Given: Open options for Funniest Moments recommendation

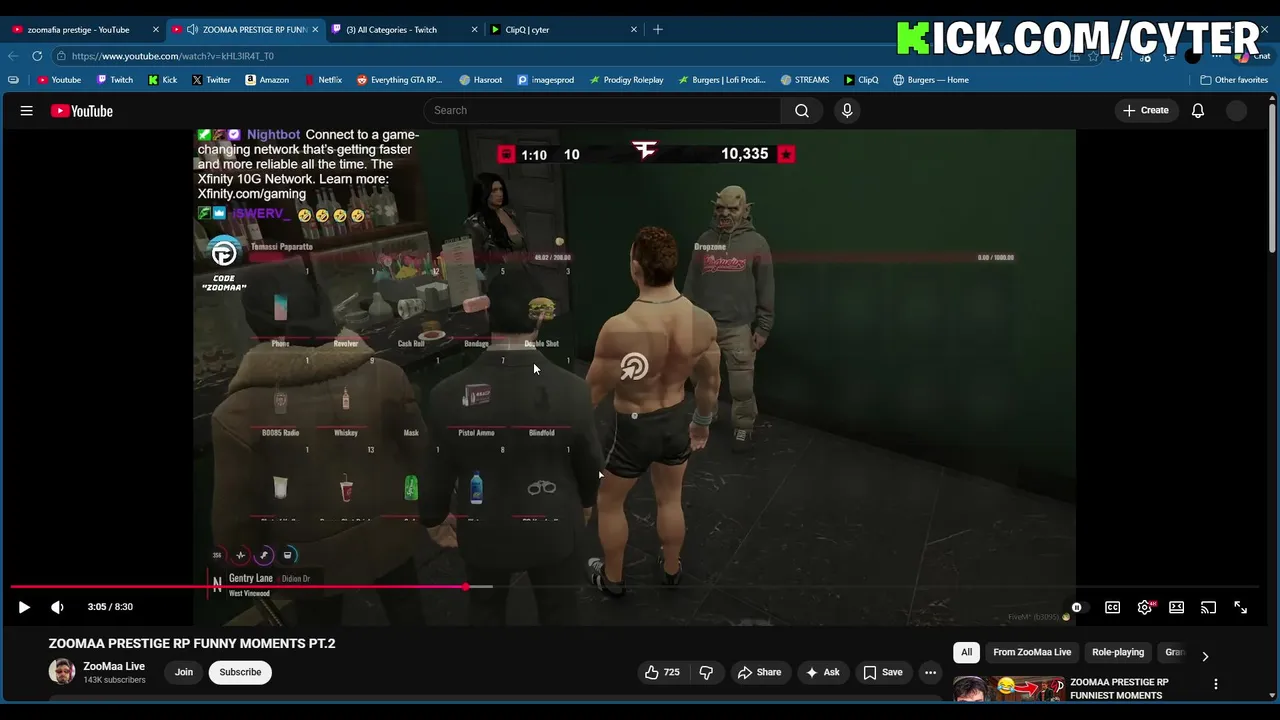Looking at the screenshot, I should point(1216,684).
